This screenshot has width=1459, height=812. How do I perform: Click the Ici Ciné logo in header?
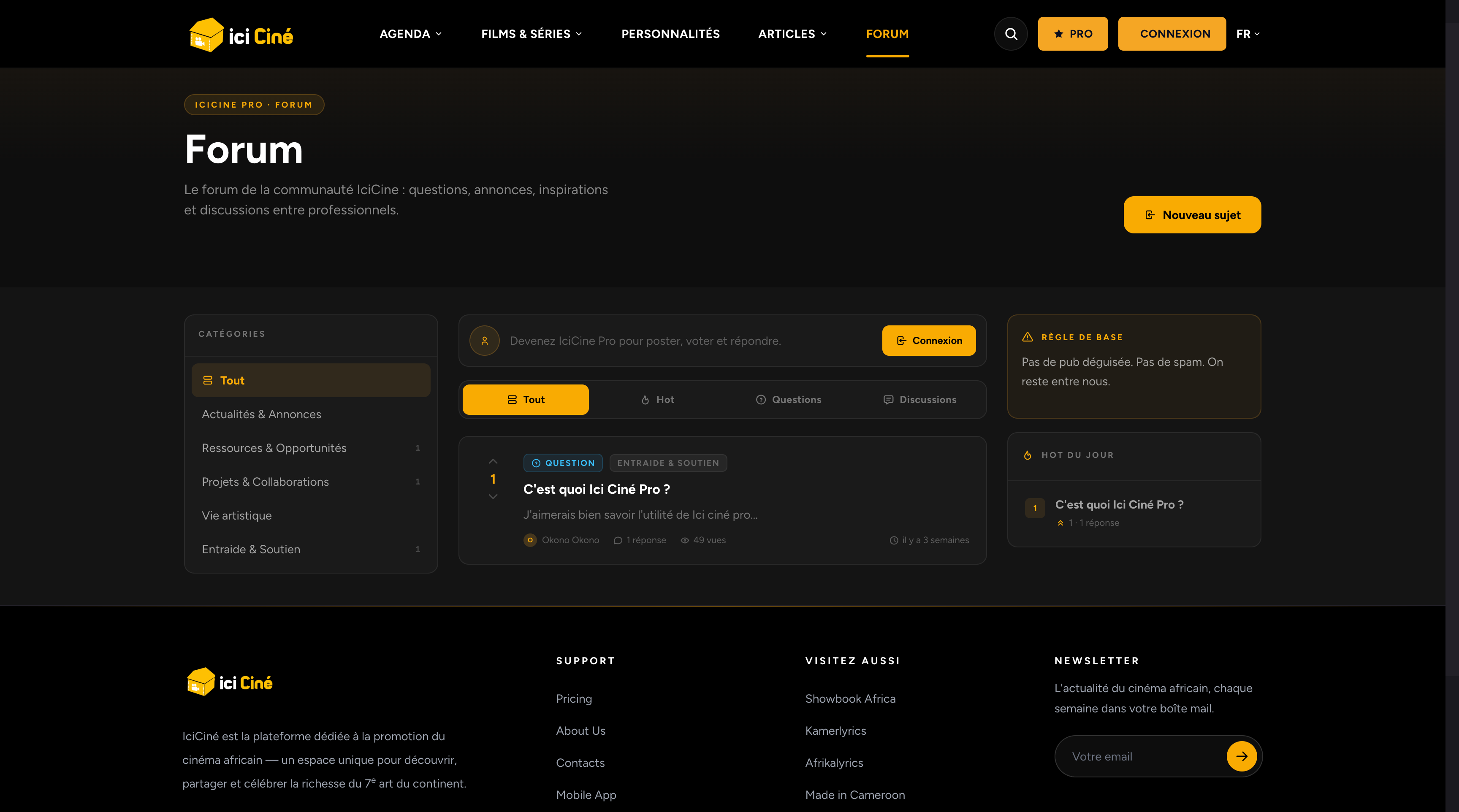point(241,35)
